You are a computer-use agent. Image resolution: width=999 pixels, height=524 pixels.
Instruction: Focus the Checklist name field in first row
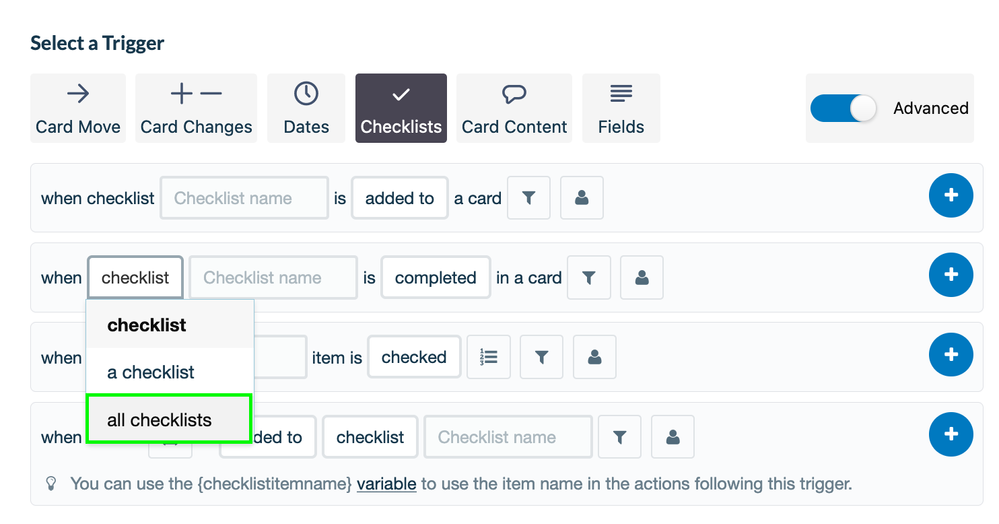pyautogui.click(x=245, y=198)
